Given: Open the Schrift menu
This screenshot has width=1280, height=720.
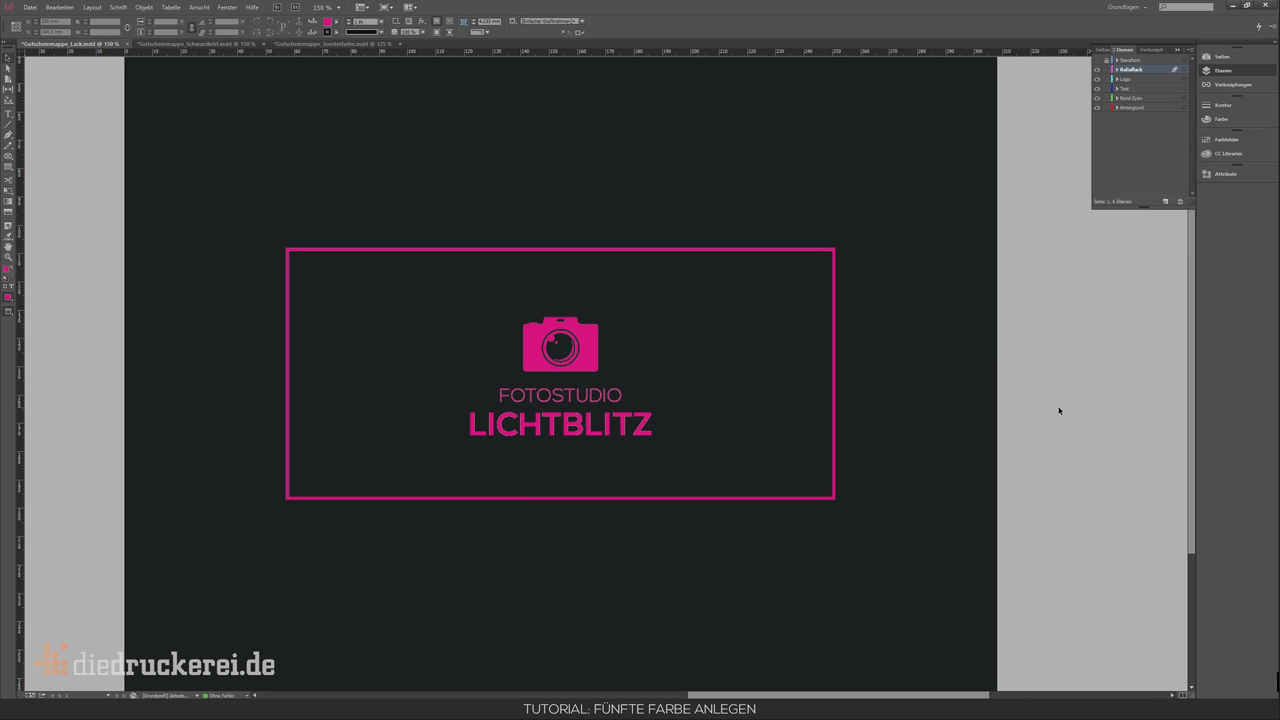Looking at the screenshot, I should point(119,7).
